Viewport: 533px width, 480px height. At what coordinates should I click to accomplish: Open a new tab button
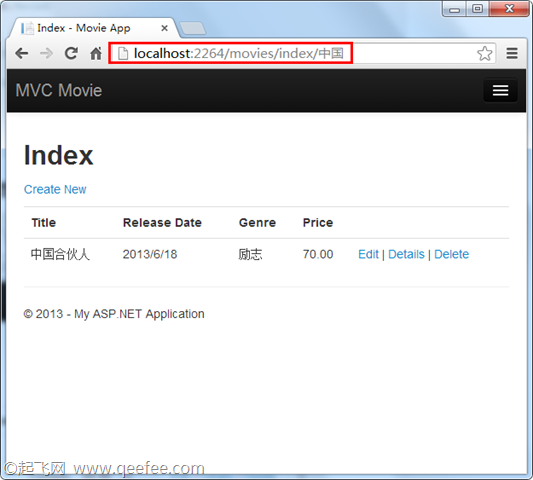[x=192, y=28]
